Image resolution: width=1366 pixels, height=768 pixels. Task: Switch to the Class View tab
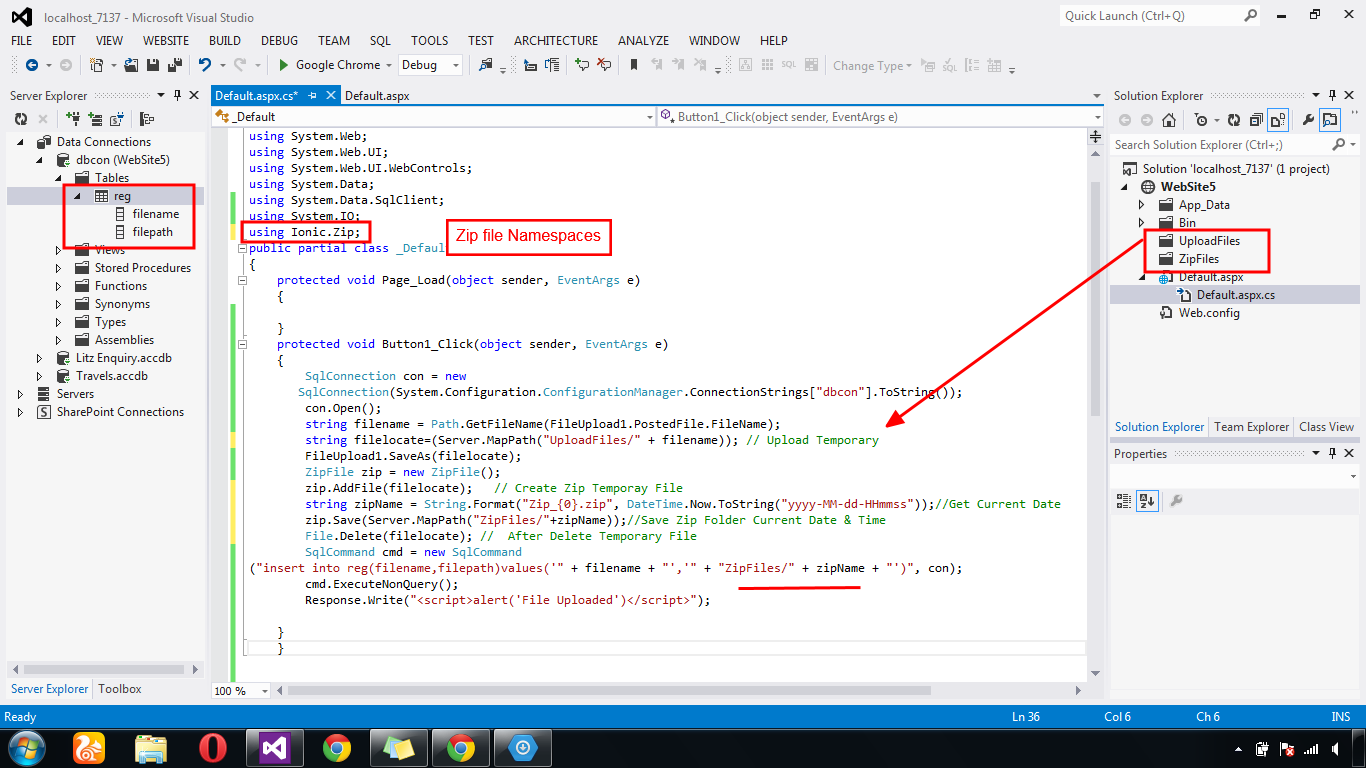click(x=1326, y=427)
